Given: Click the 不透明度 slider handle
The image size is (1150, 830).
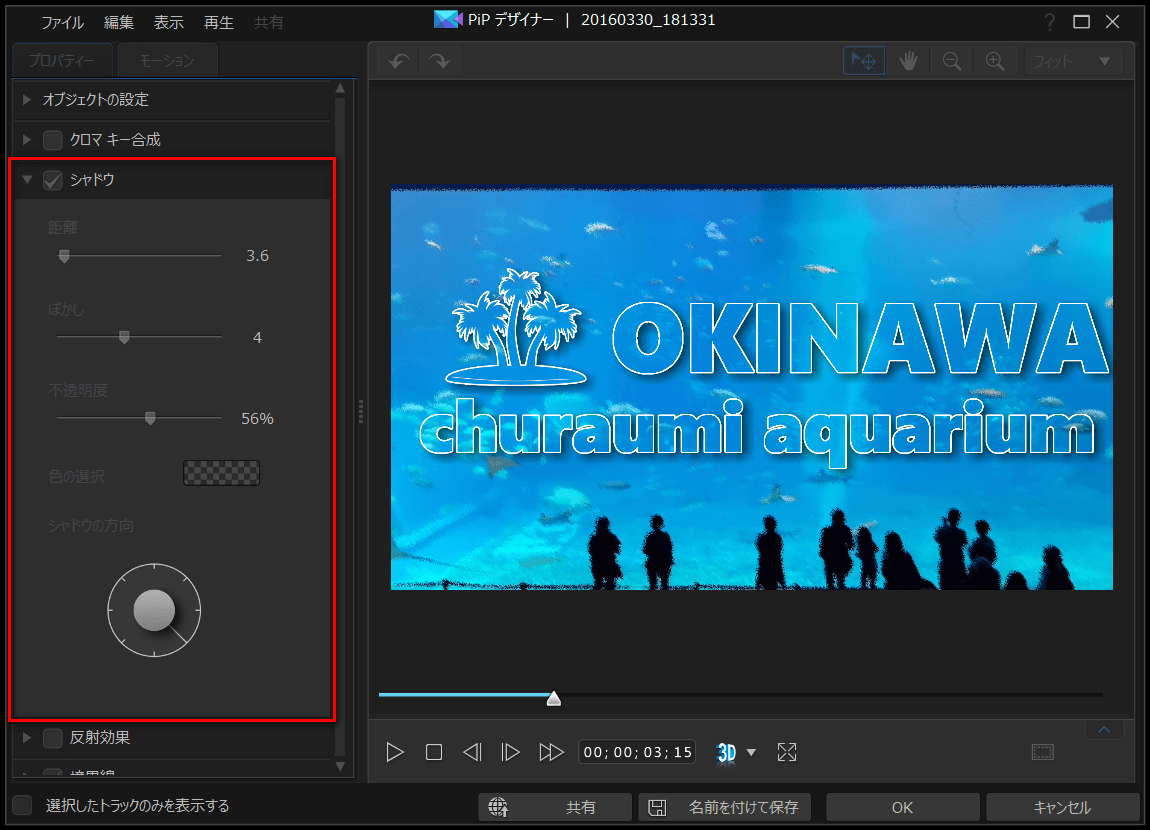Looking at the screenshot, I should tap(150, 419).
